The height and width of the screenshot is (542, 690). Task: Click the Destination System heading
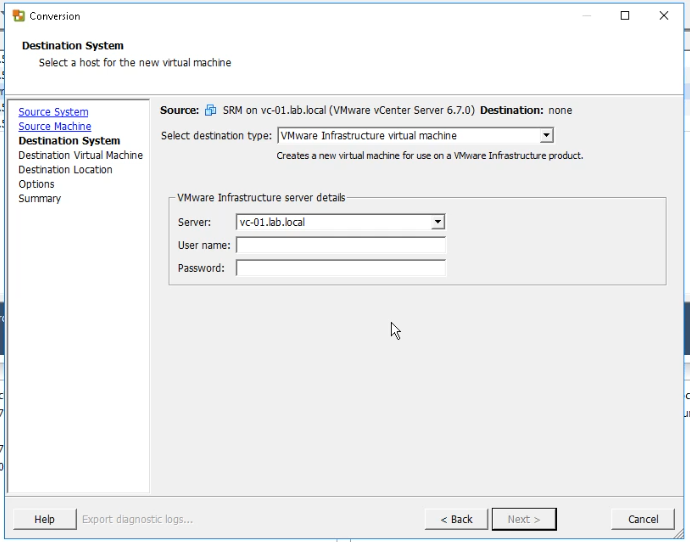coord(73,46)
